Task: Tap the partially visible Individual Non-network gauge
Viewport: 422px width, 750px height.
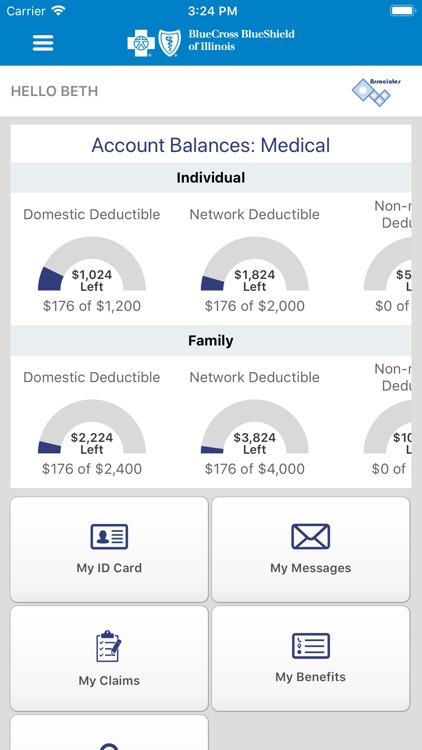Action: 388,264
